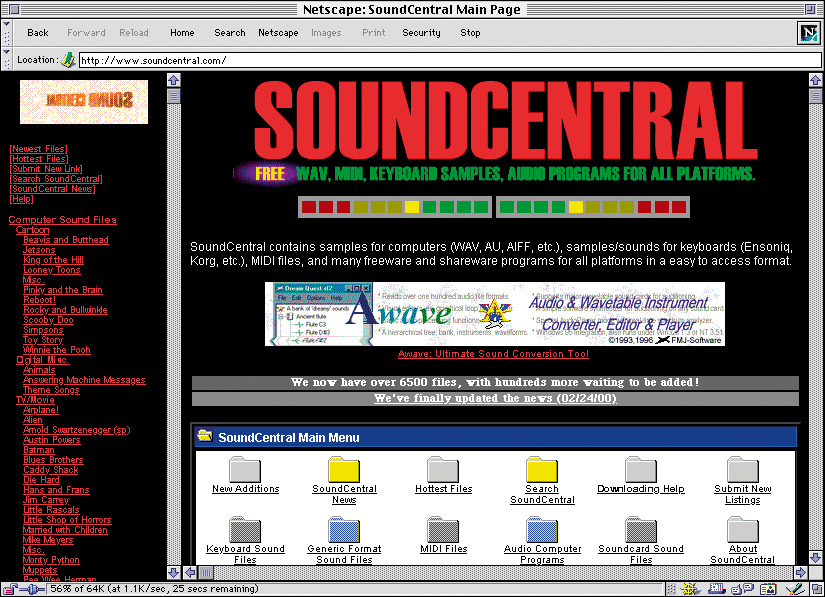Open the Blues Brothers sidebar link
The width and height of the screenshot is (825, 597).
click(53, 460)
